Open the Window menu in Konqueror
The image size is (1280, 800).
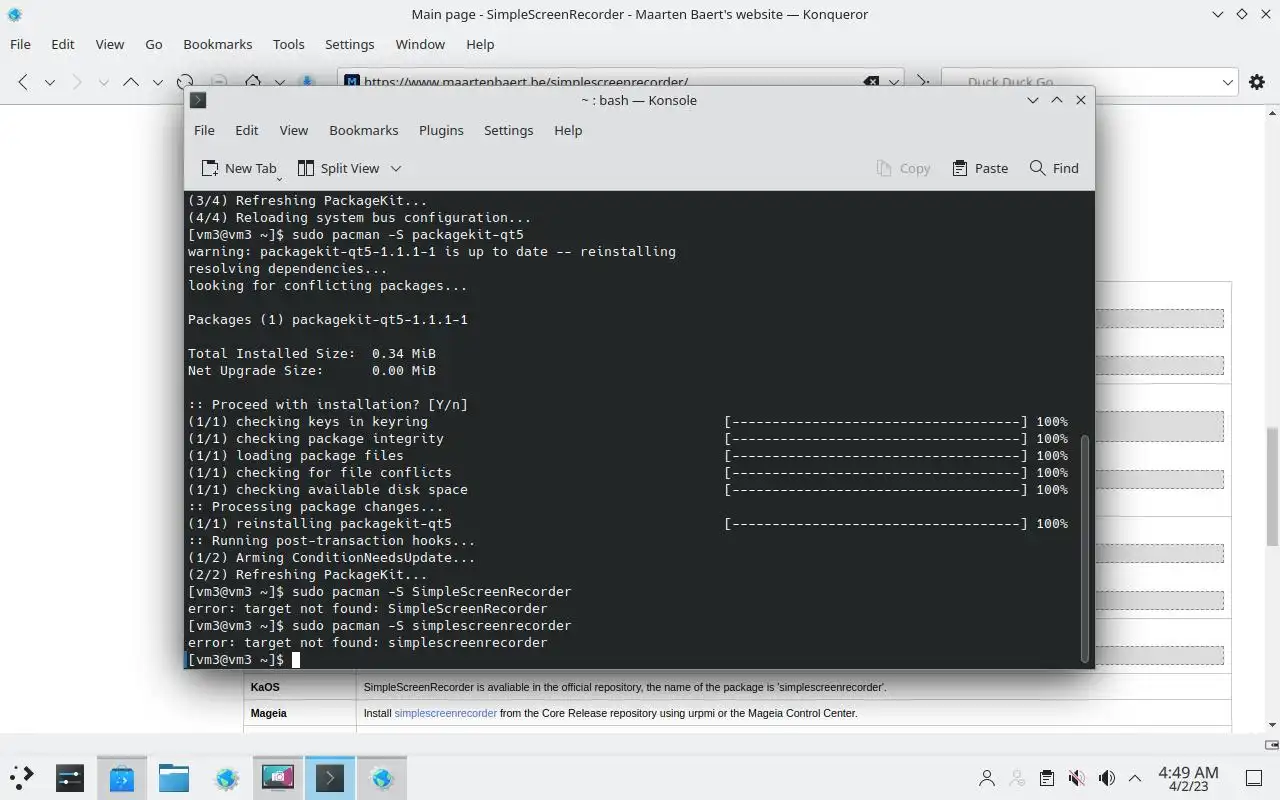tap(420, 44)
